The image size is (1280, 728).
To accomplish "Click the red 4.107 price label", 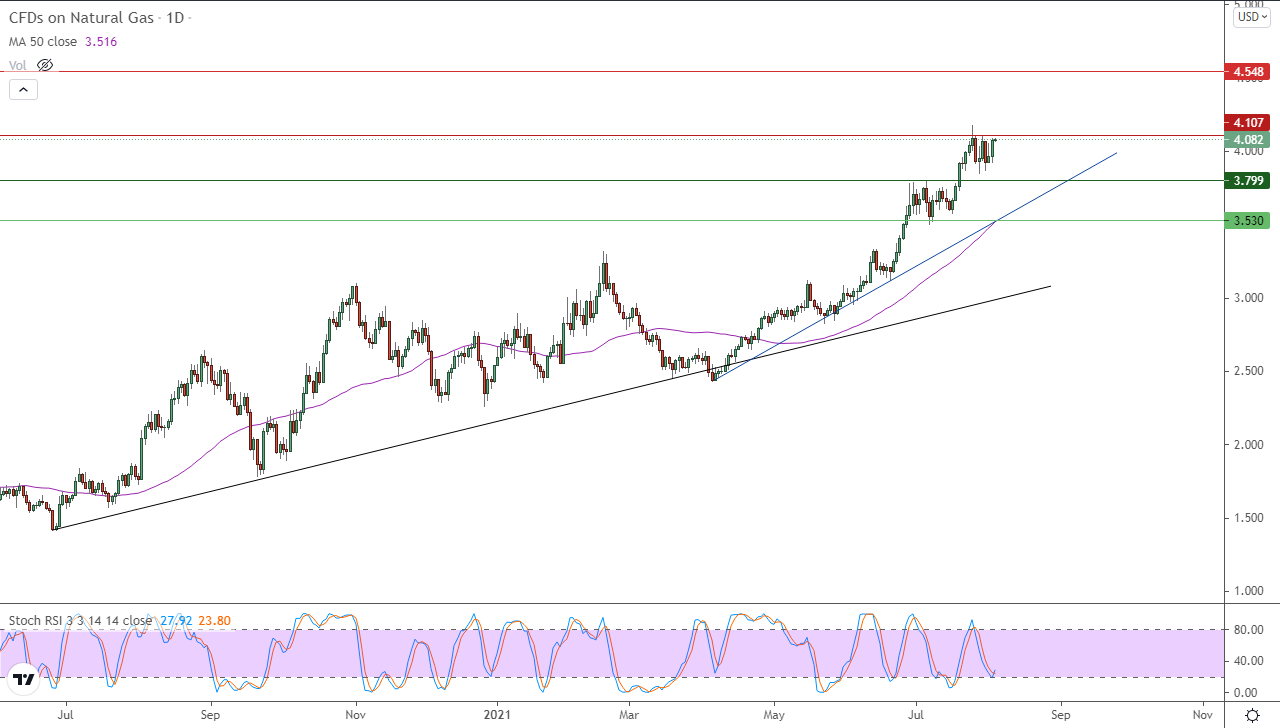I will [1247, 123].
